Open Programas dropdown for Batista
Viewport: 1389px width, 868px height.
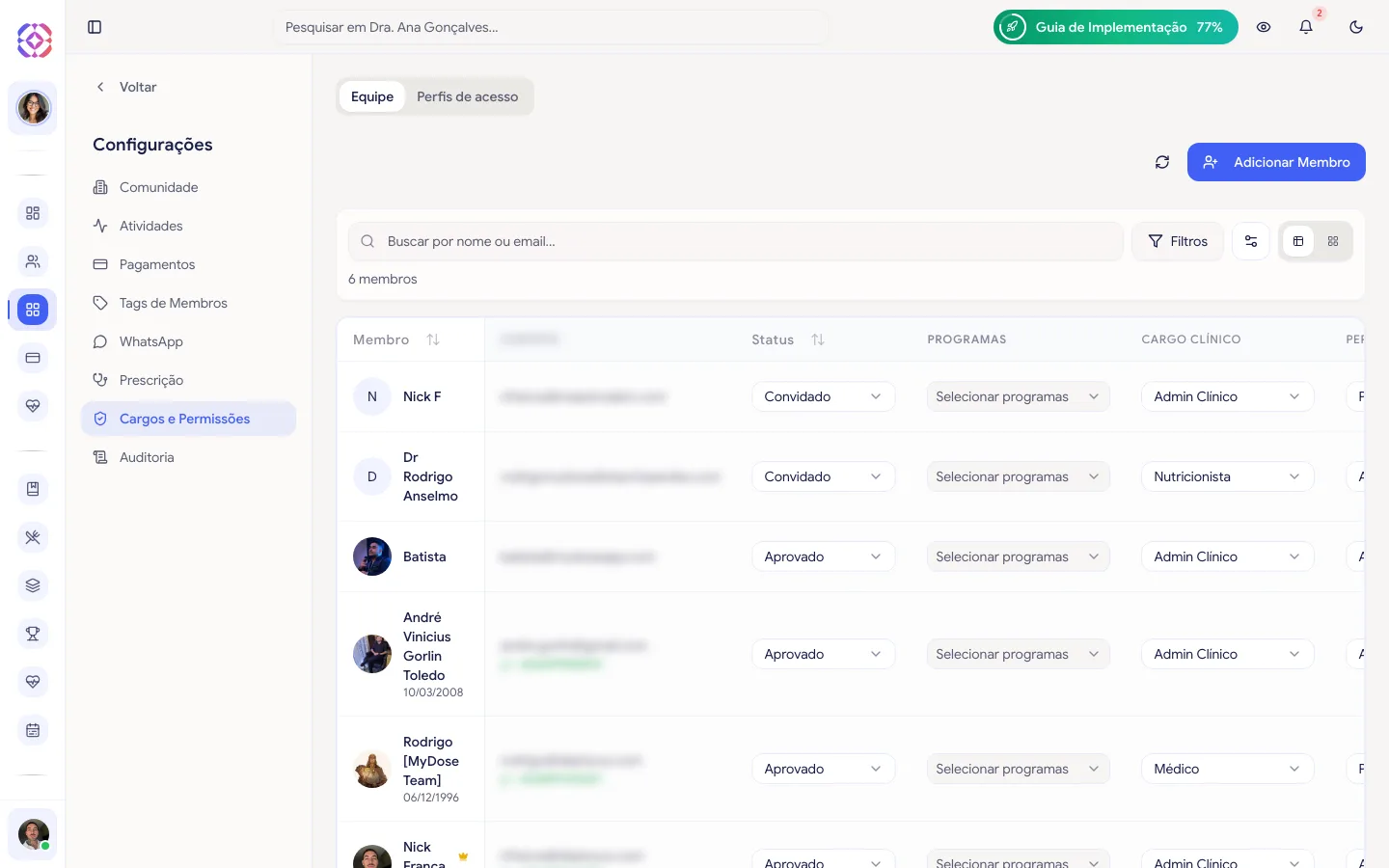coord(1018,556)
